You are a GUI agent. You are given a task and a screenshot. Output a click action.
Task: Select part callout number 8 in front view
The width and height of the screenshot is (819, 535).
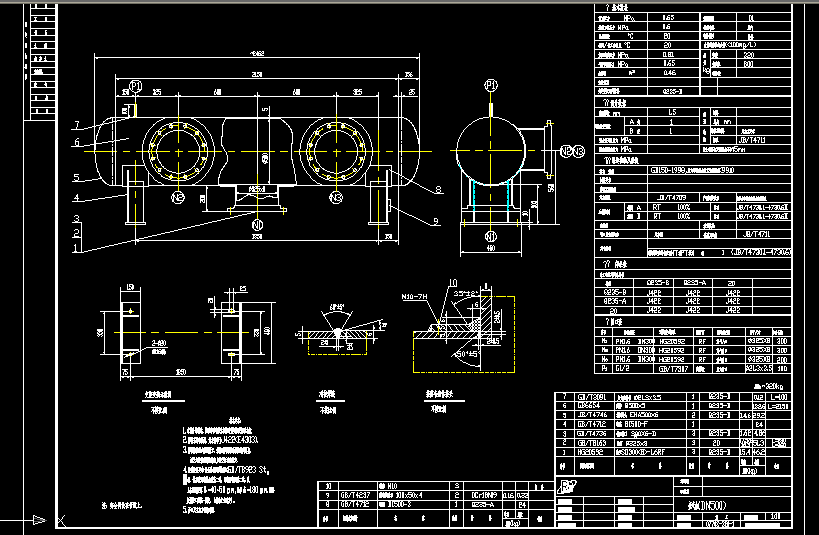click(438, 190)
